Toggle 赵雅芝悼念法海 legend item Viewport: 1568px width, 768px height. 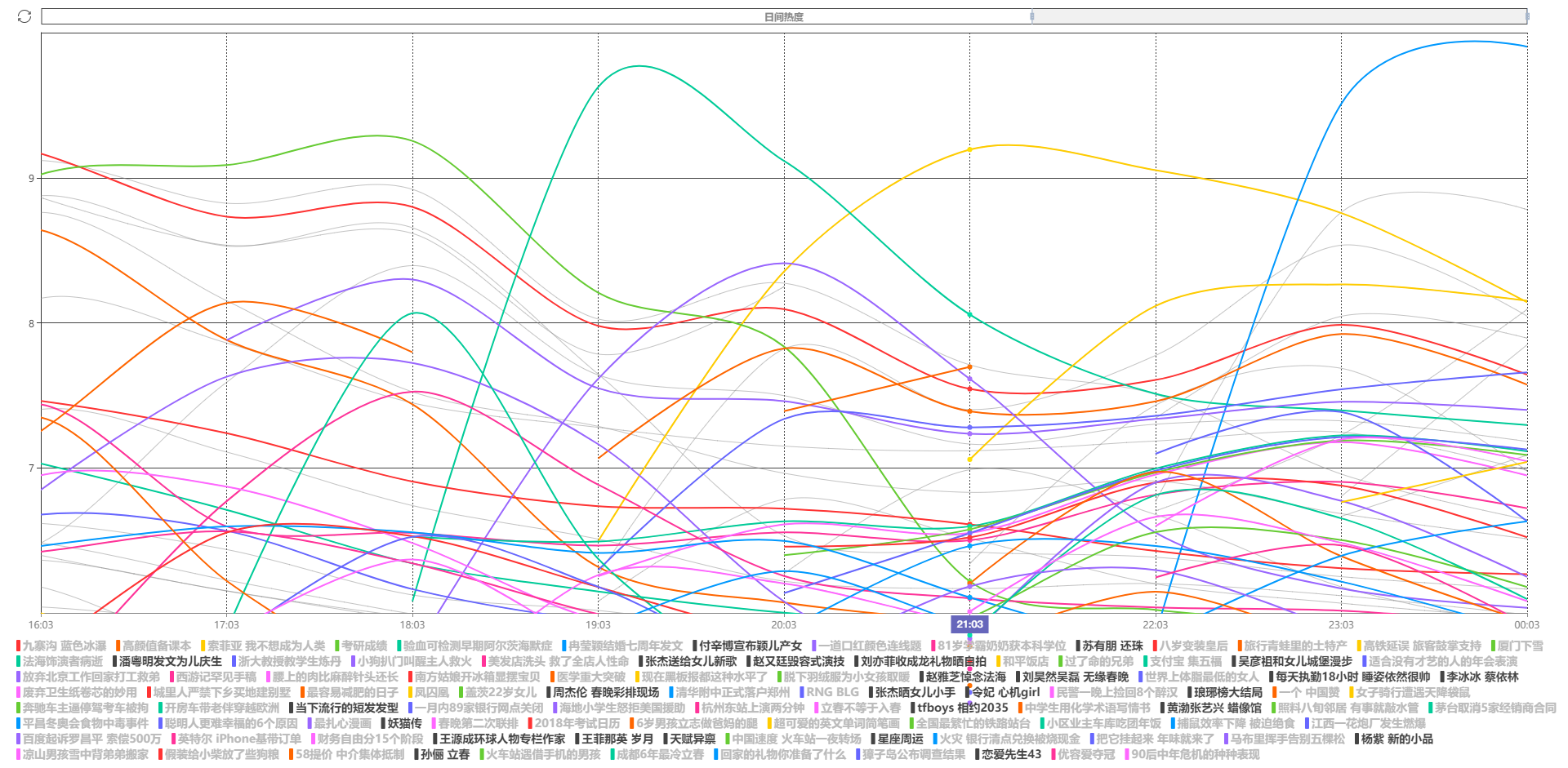pyautogui.click(x=962, y=677)
